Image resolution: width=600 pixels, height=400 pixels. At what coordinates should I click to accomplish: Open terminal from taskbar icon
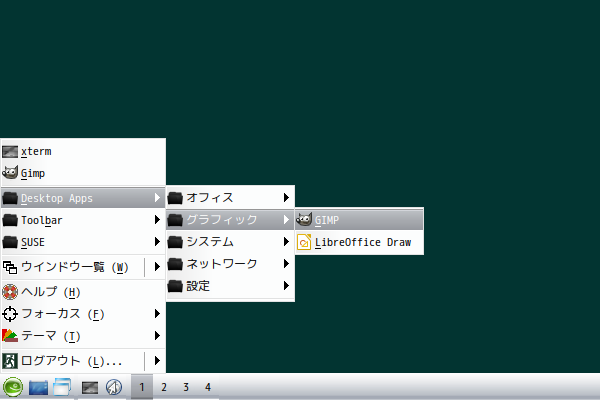(x=90, y=387)
